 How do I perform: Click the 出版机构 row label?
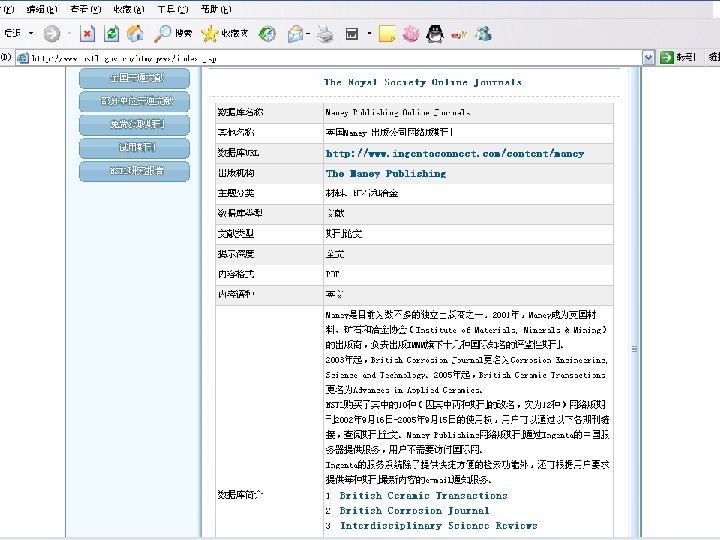236,173
